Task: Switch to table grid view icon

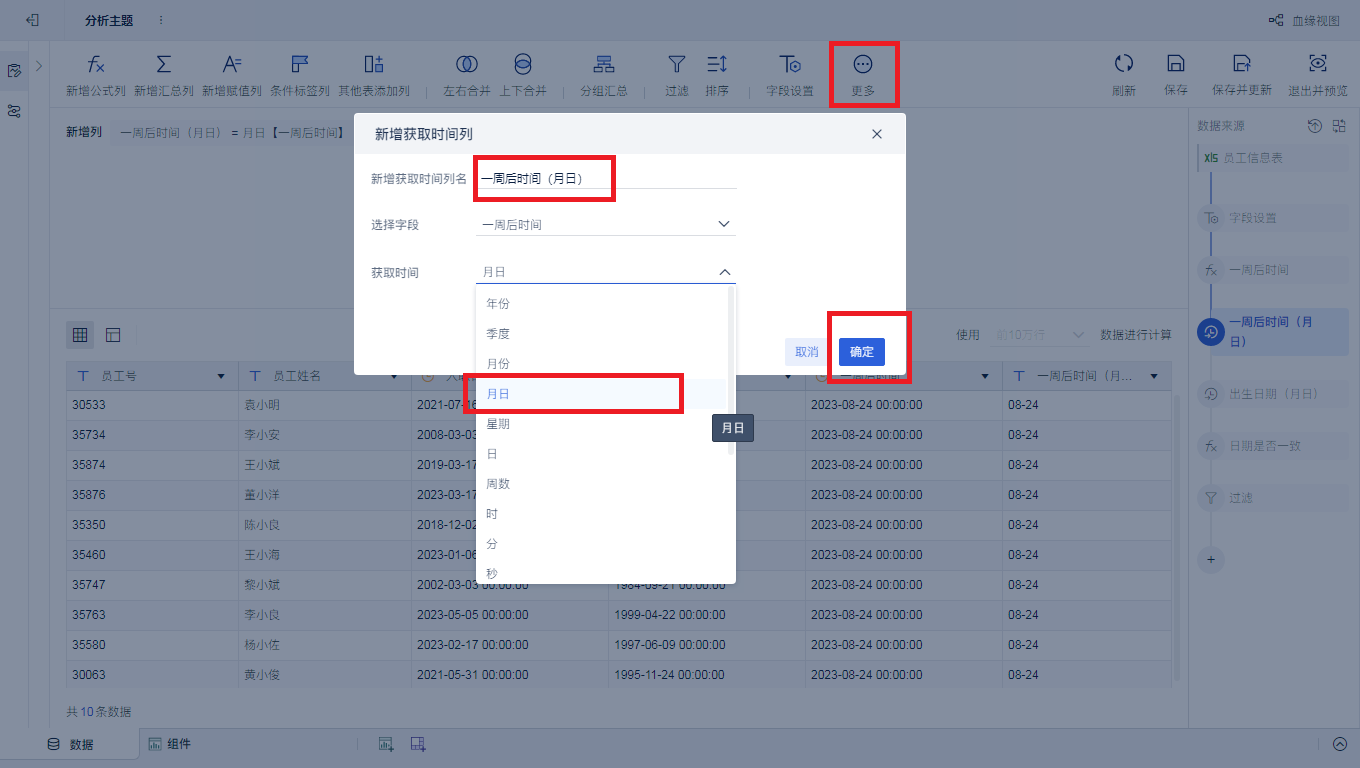Action: (x=80, y=335)
